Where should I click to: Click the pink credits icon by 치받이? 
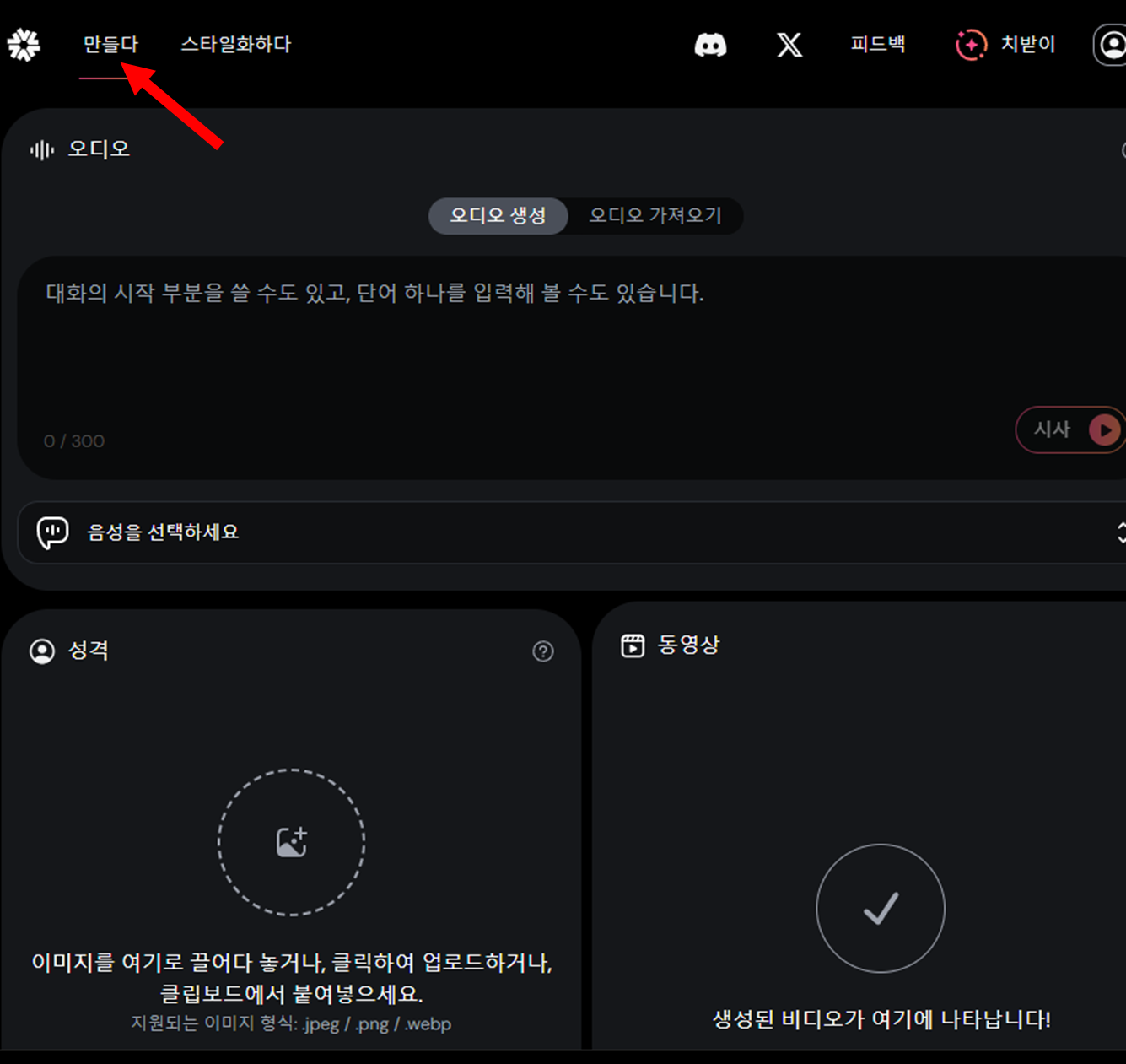click(971, 45)
